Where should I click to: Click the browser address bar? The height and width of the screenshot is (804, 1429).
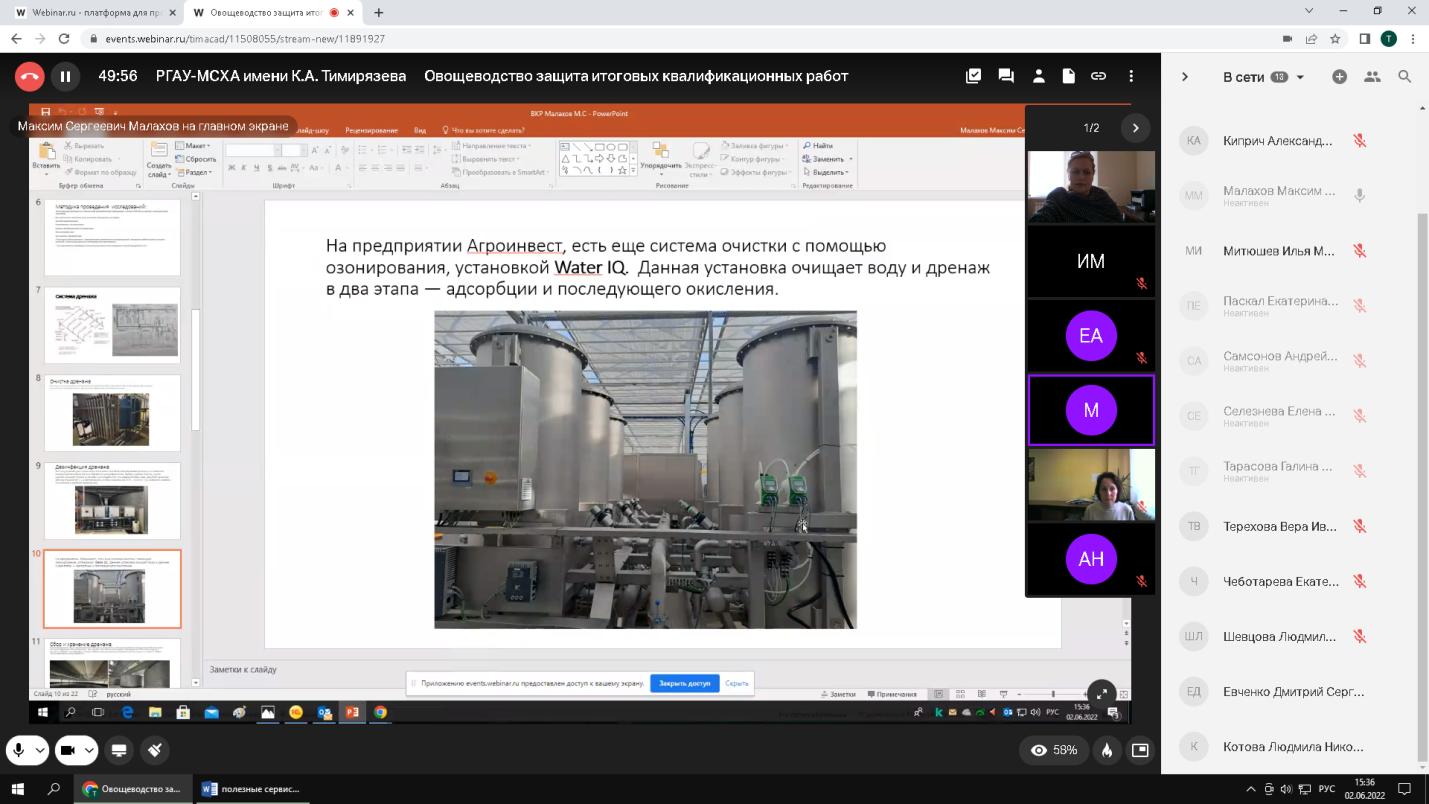[x=680, y=39]
